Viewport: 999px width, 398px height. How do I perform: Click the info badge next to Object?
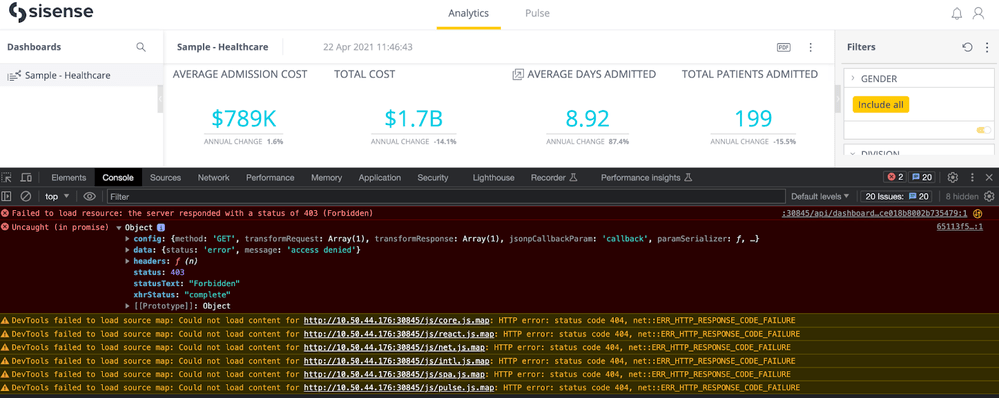(161, 227)
